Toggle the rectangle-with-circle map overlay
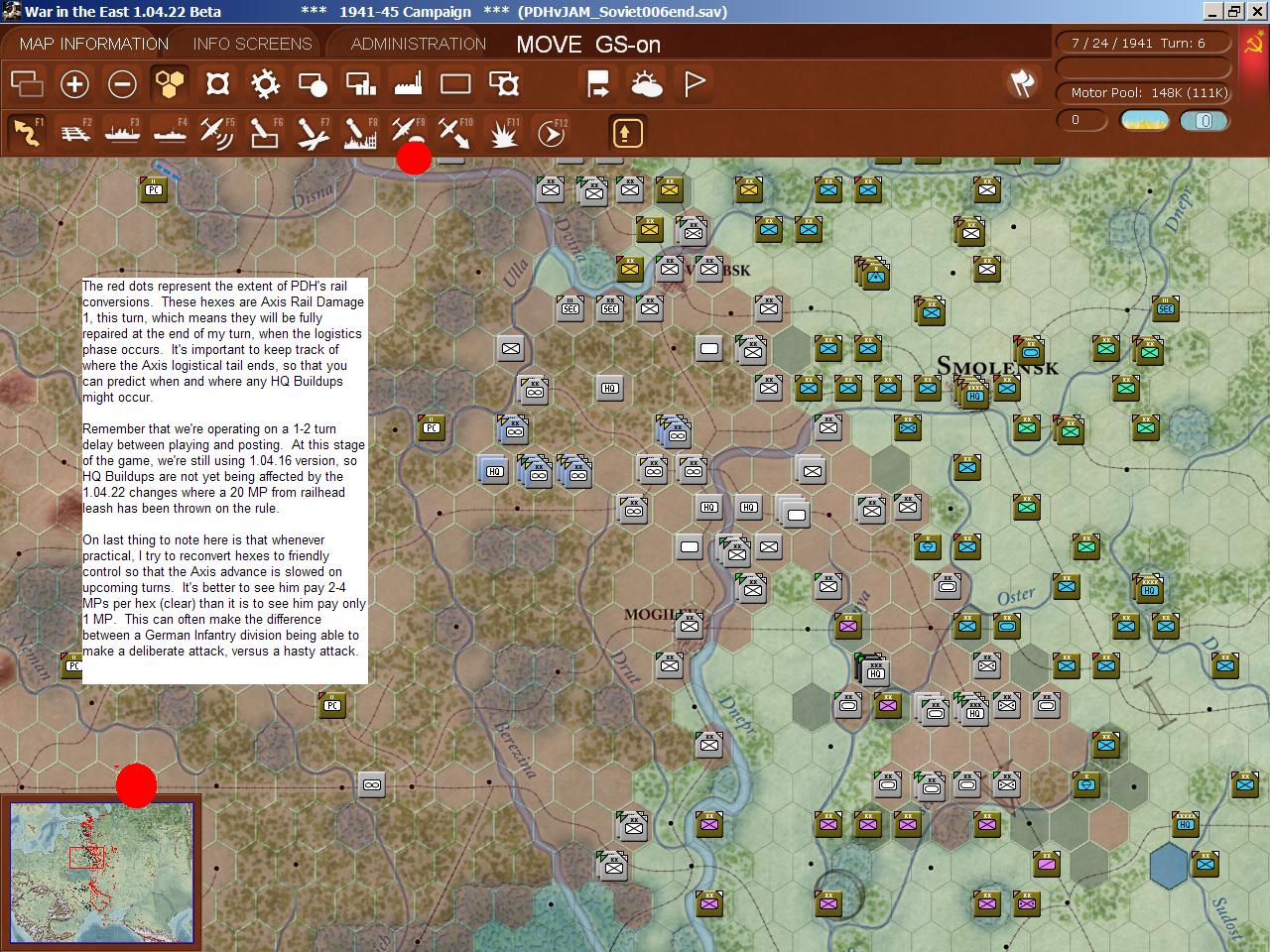1270x952 pixels. [313, 84]
